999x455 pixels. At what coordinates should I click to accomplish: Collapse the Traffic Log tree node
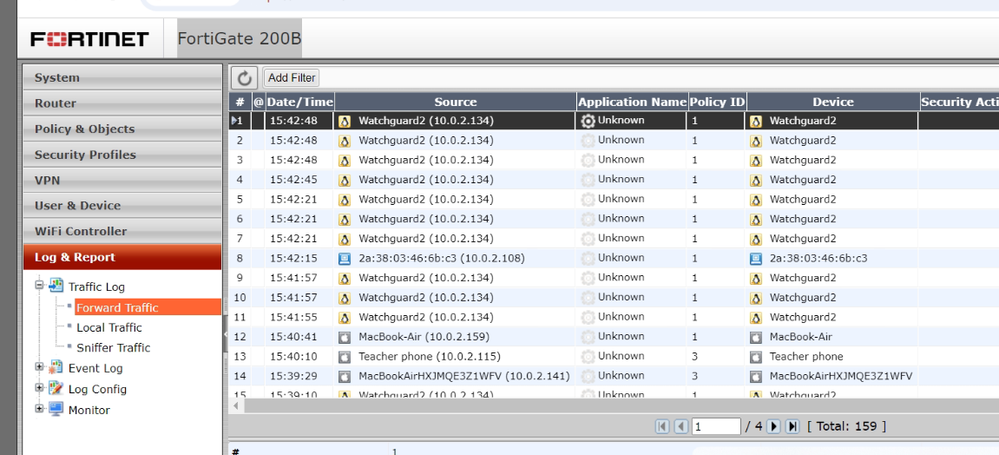click(x=40, y=285)
